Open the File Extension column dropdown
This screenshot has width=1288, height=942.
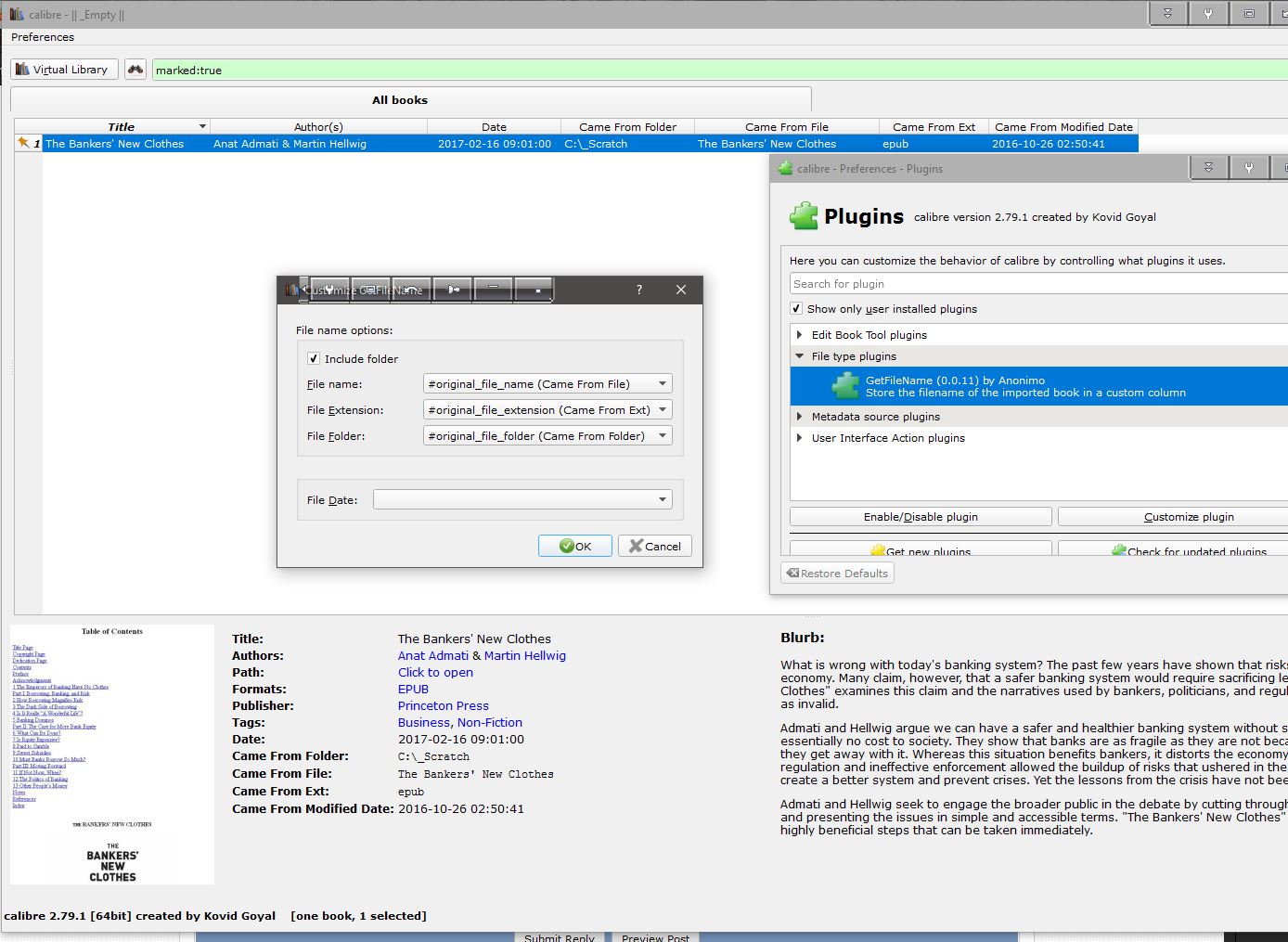click(x=547, y=410)
